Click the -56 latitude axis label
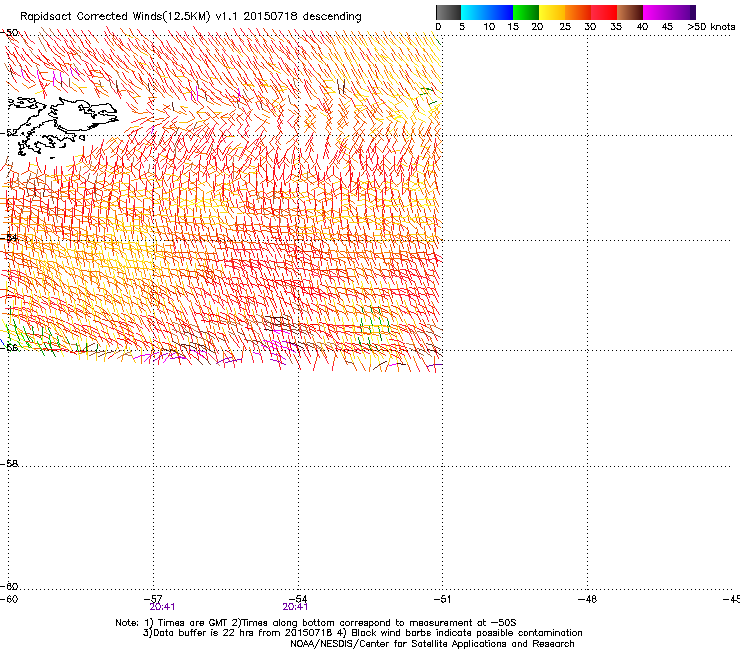740x650 pixels. 8,347
